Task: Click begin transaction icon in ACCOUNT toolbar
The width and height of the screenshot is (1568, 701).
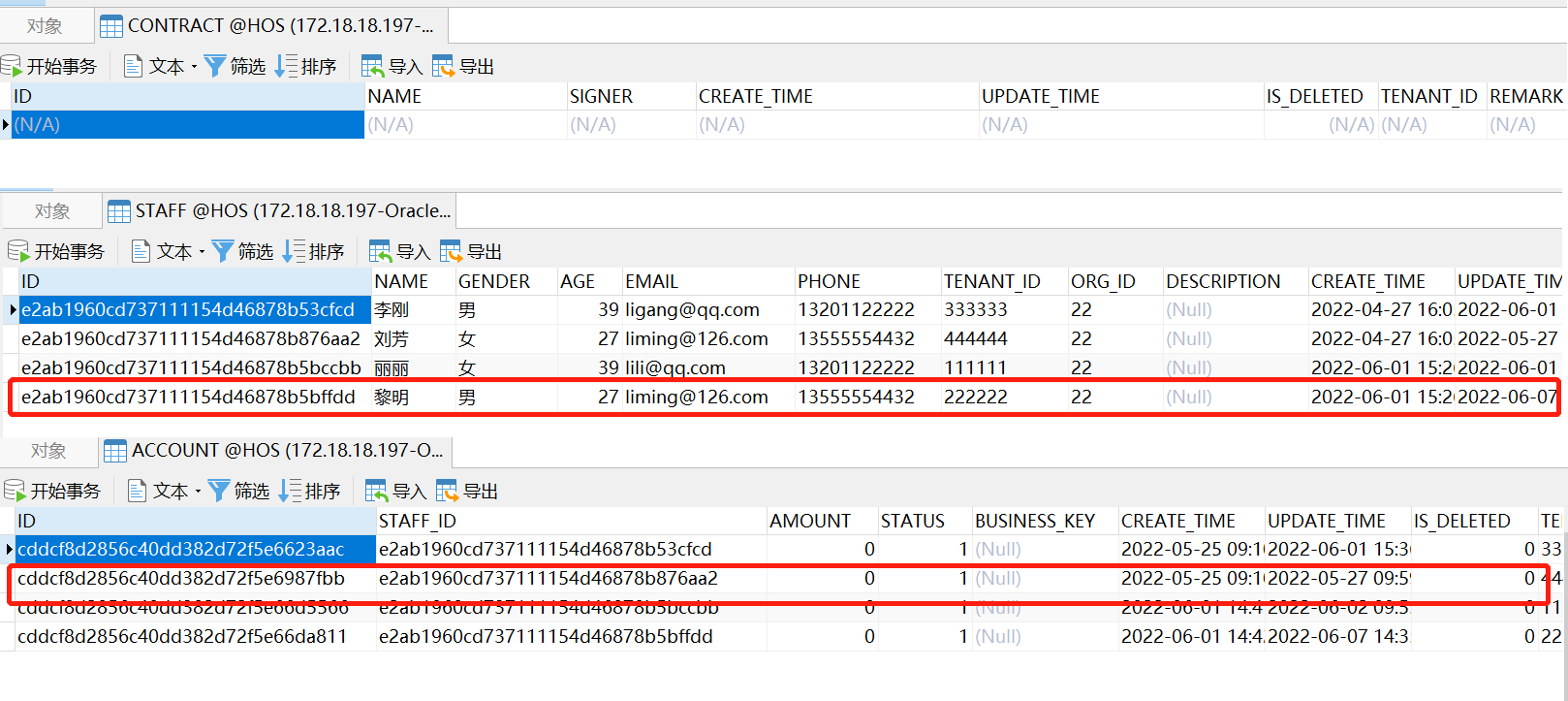Action: point(14,491)
